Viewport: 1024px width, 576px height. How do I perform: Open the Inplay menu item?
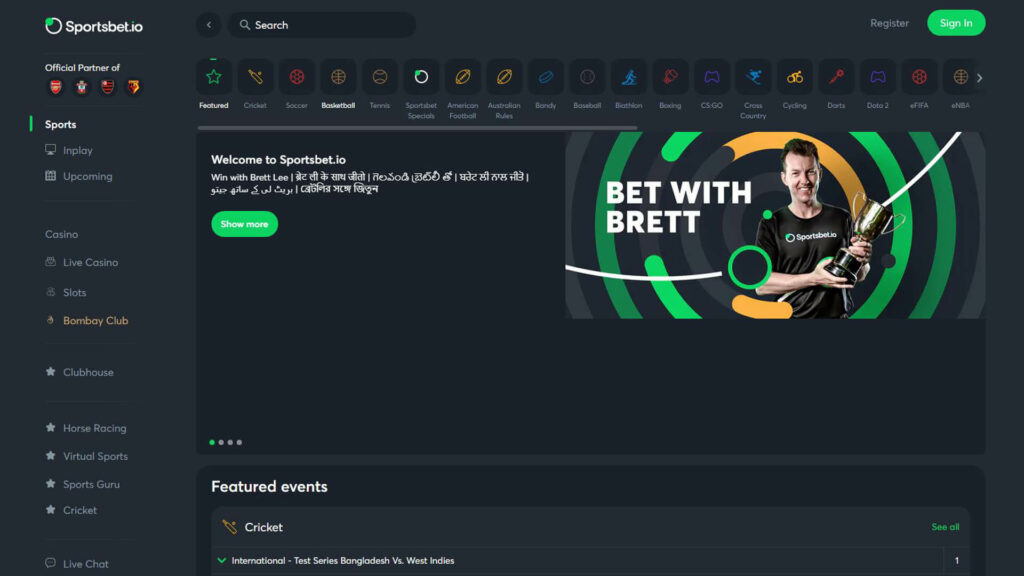(x=78, y=150)
